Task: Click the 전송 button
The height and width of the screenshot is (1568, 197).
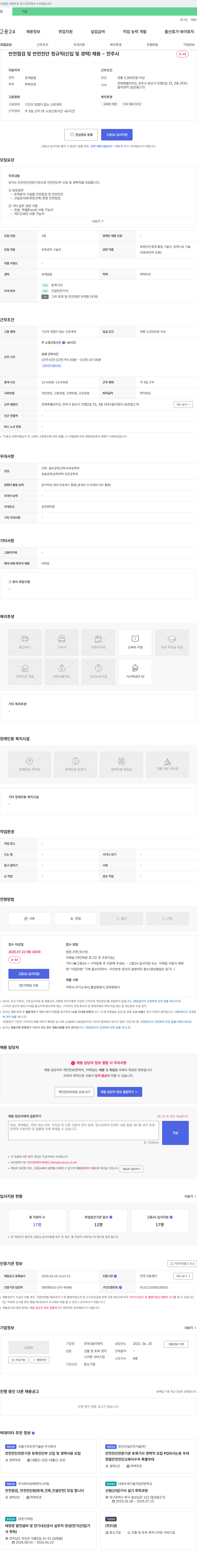Action: pyautogui.click(x=176, y=1133)
